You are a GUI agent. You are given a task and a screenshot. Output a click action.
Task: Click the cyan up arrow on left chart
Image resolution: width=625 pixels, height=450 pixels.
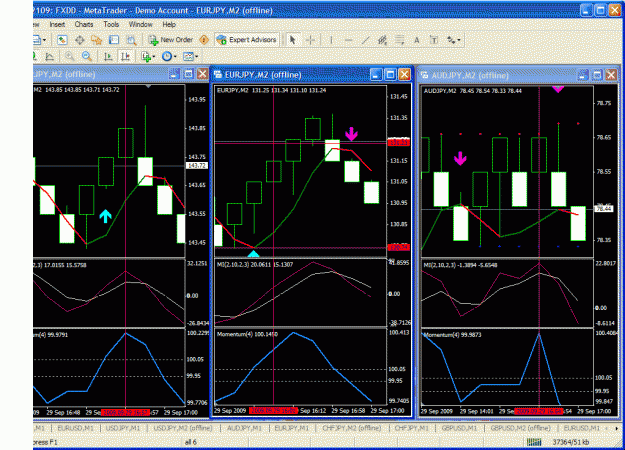105,216
